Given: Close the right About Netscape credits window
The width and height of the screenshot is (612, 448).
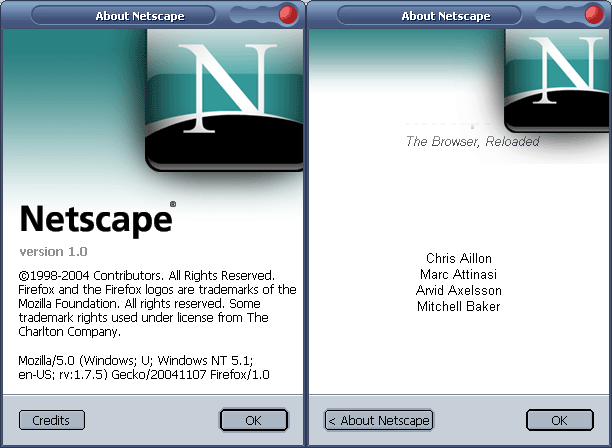Looking at the screenshot, I should click(x=594, y=15).
